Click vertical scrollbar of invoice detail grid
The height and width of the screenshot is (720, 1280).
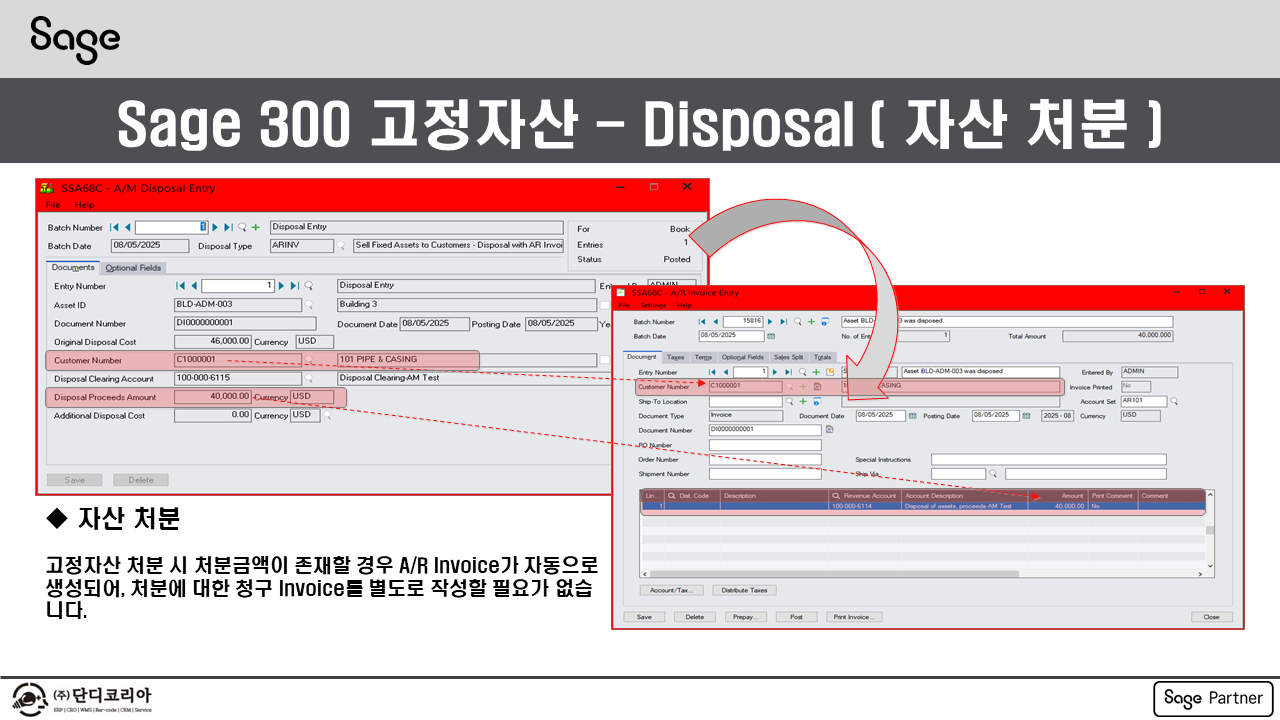tap(1210, 530)
